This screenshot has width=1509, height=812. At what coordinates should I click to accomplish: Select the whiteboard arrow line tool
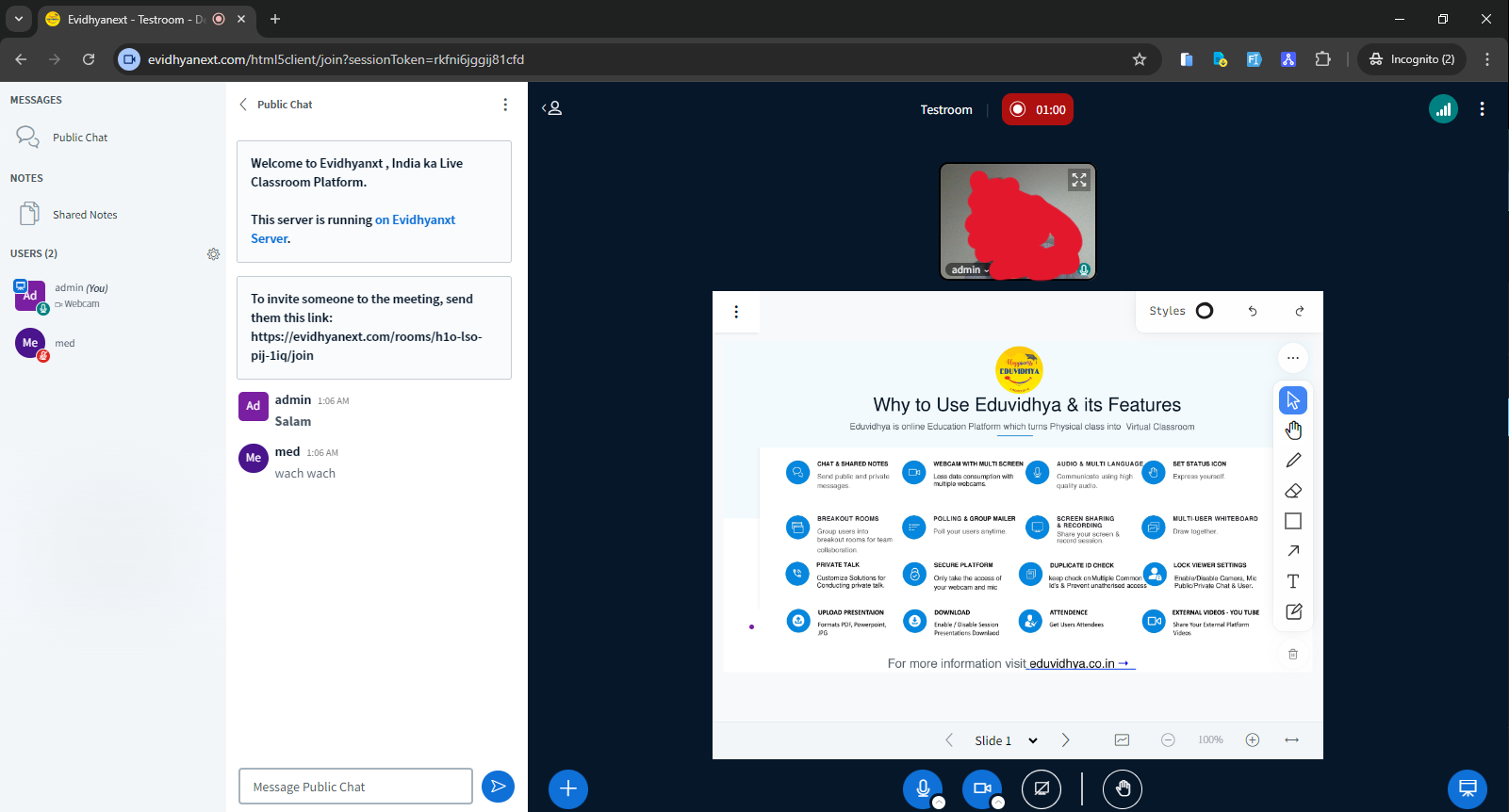tap(1293, 551)
